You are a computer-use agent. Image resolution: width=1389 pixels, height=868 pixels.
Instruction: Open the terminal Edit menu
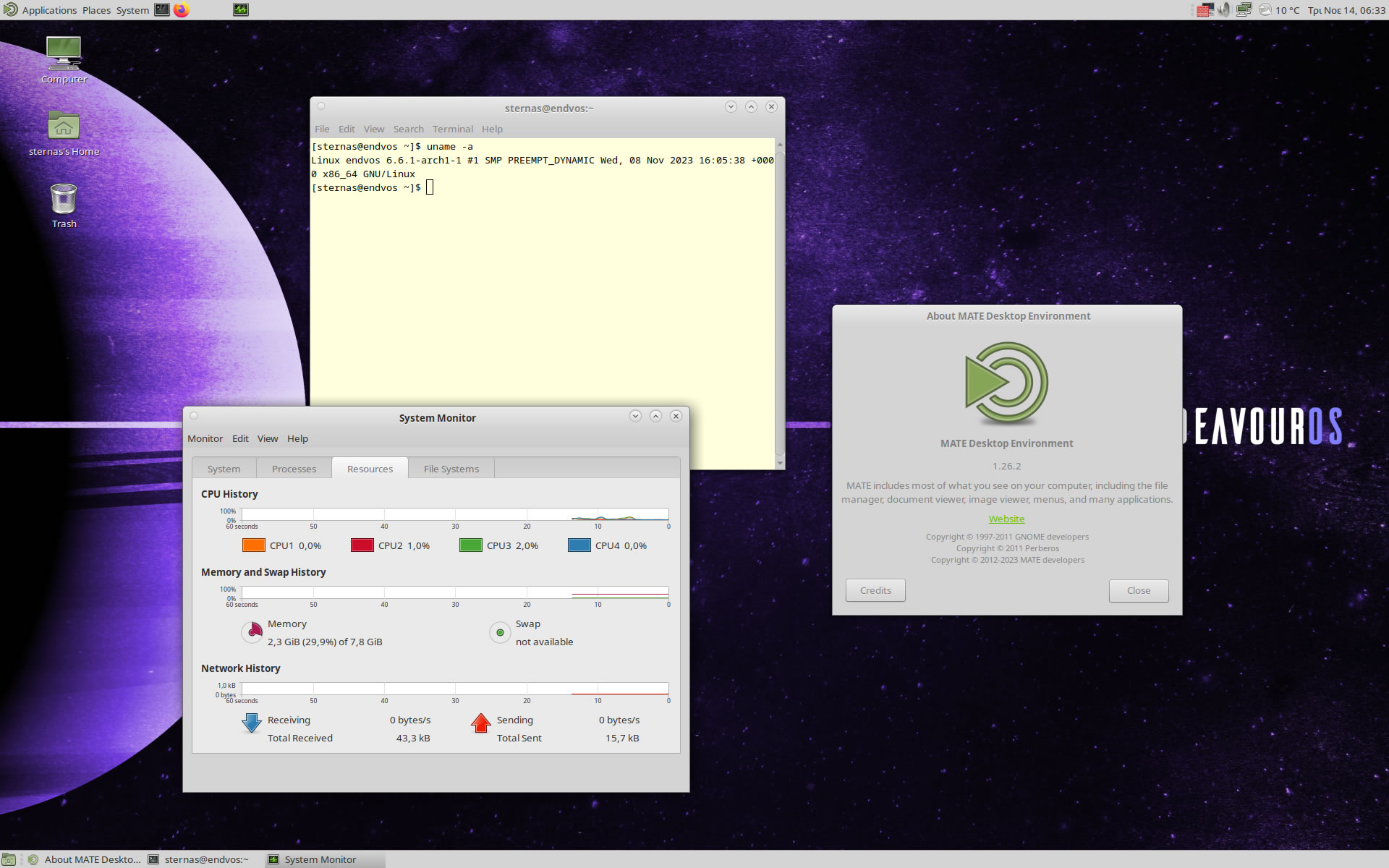tap(347, 129)
